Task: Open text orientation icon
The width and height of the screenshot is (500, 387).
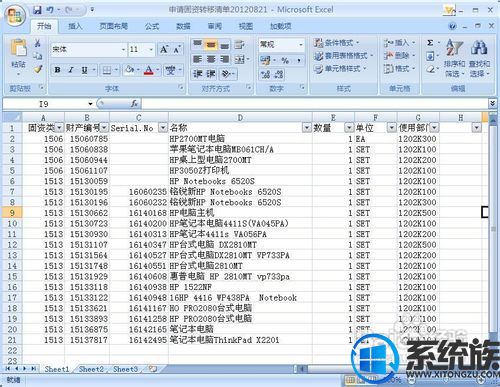Action: (x=227, y=74)
